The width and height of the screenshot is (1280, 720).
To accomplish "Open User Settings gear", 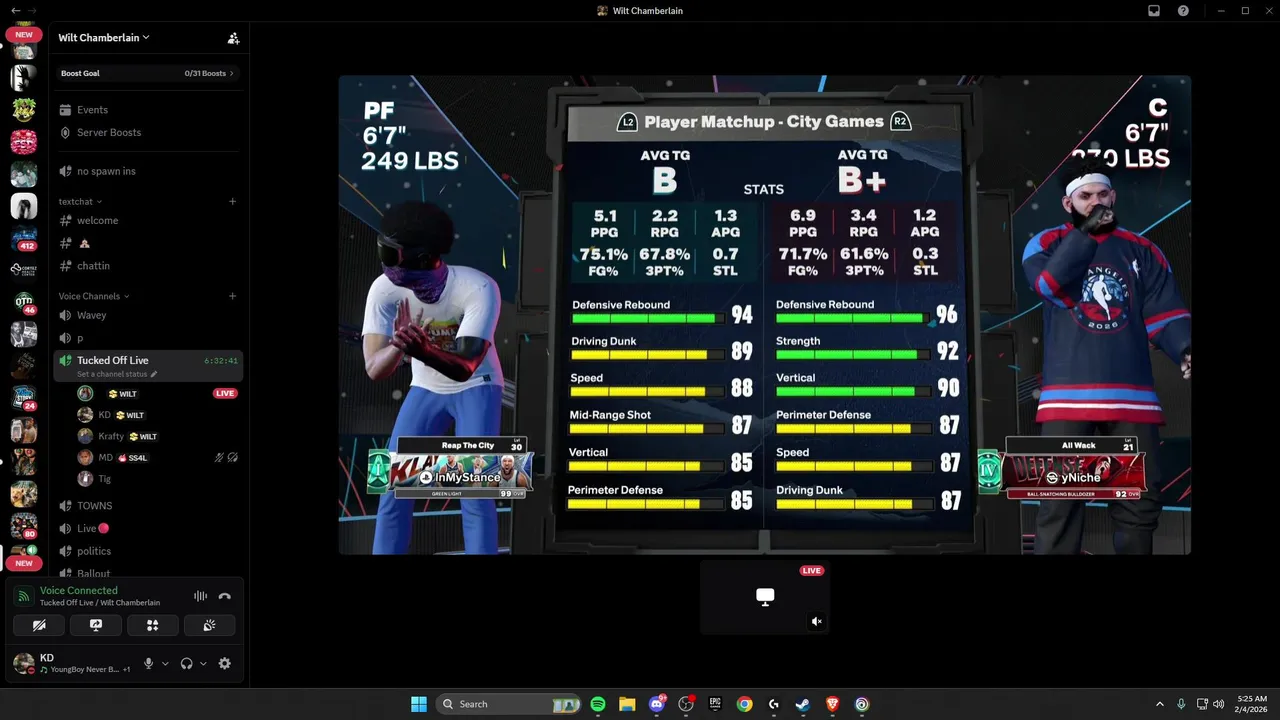I will coord(224,663).
